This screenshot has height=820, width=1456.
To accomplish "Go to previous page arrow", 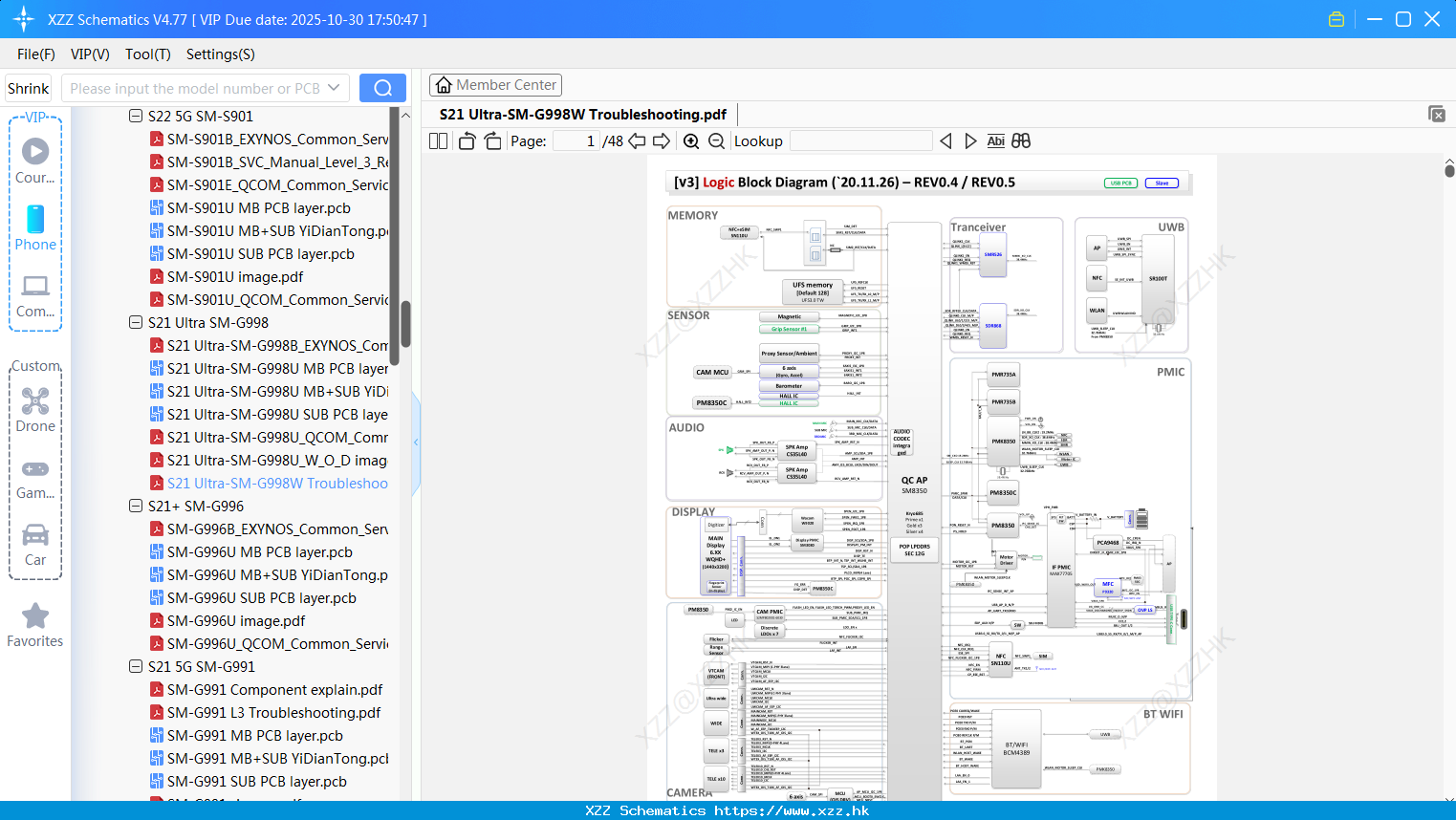I will tap(637, 140).
